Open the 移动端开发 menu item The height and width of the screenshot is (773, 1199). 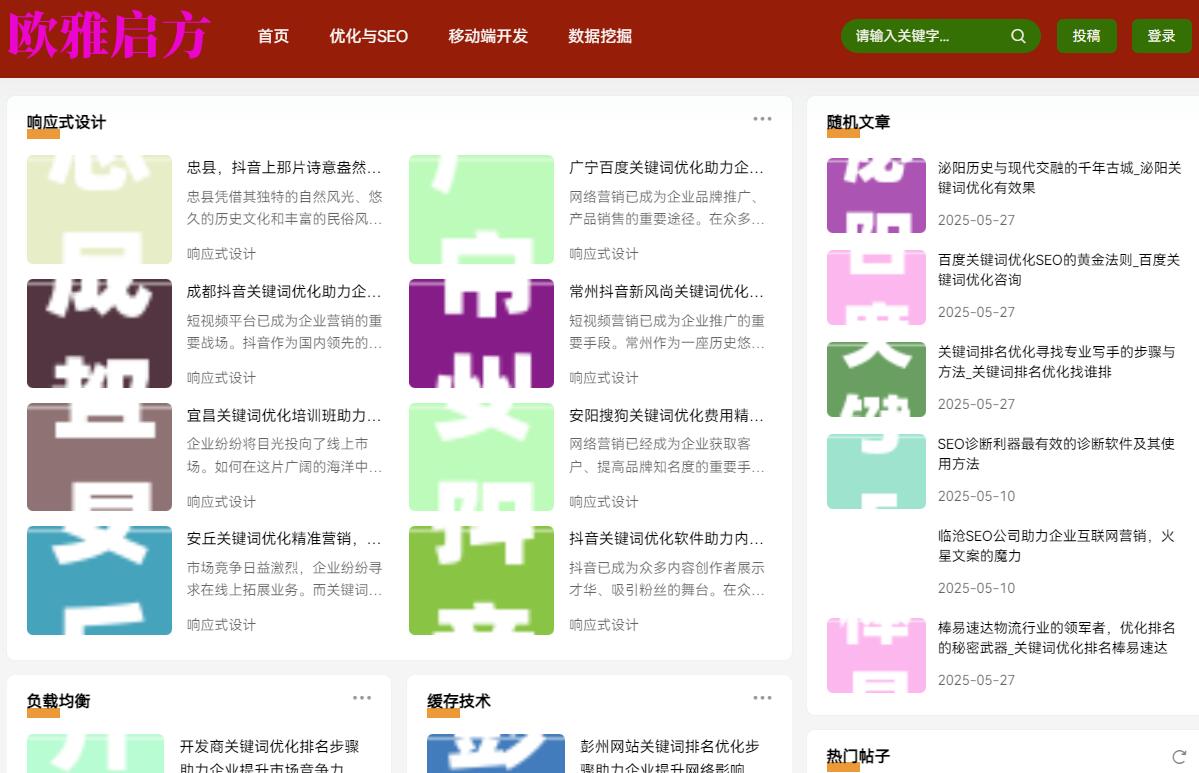tap(488, 36)
